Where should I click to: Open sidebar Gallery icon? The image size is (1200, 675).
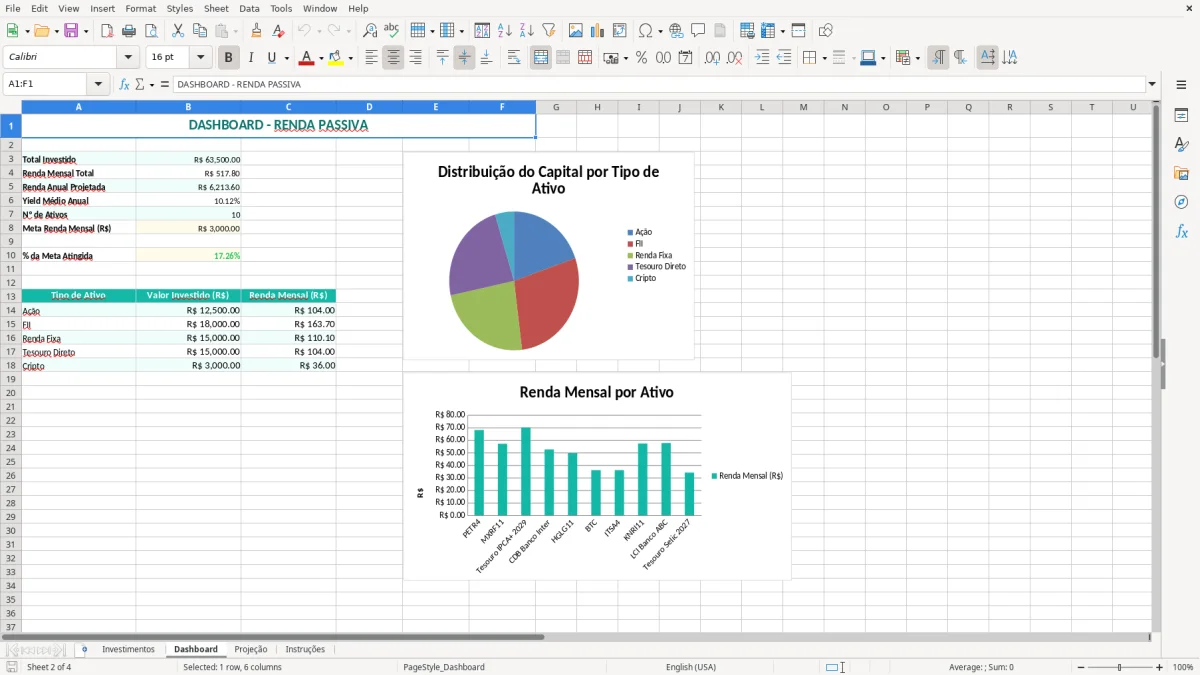tap(1181, 173)
